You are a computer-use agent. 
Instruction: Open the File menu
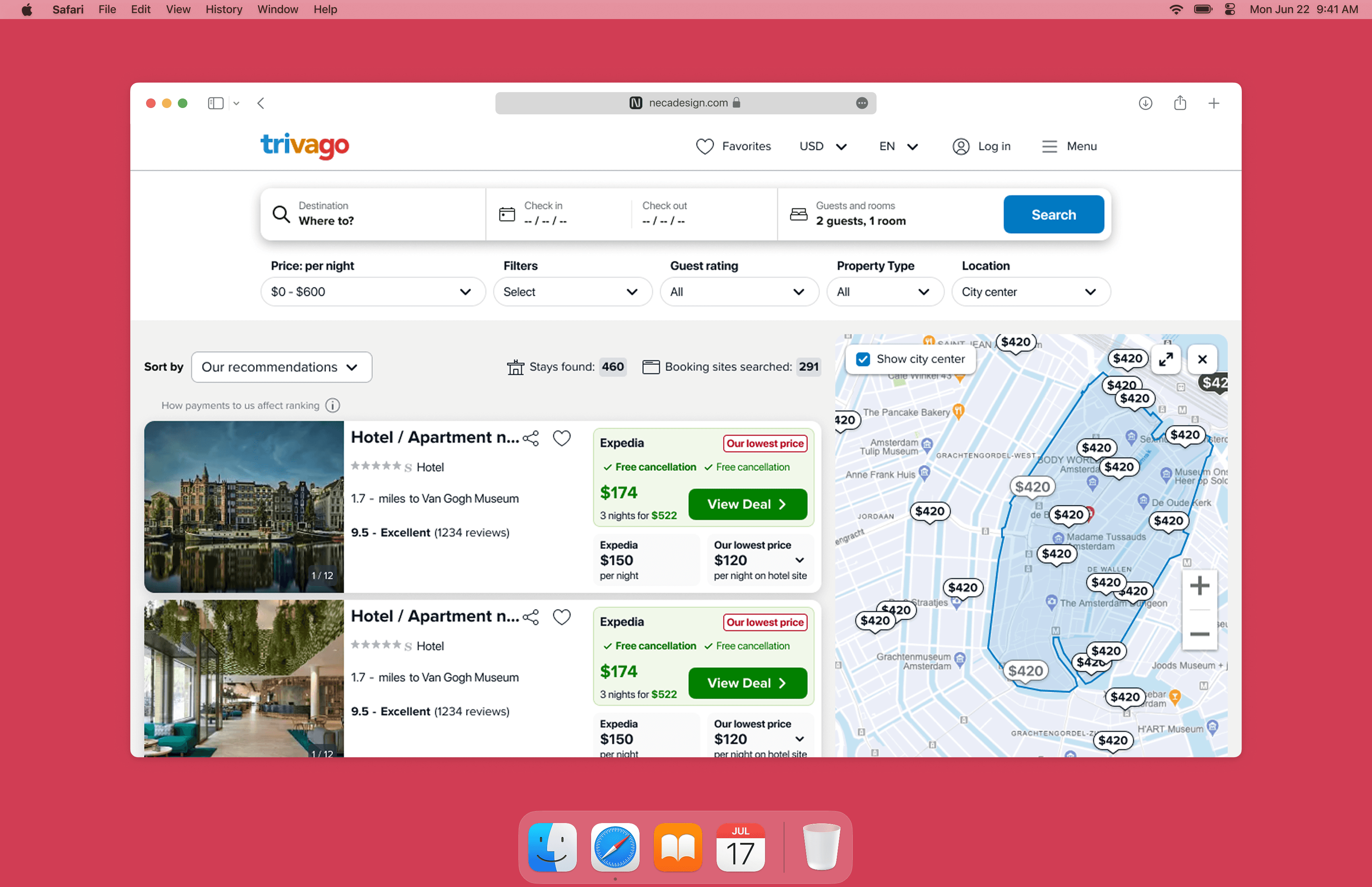pyautogui.click(x=107, y=9)
